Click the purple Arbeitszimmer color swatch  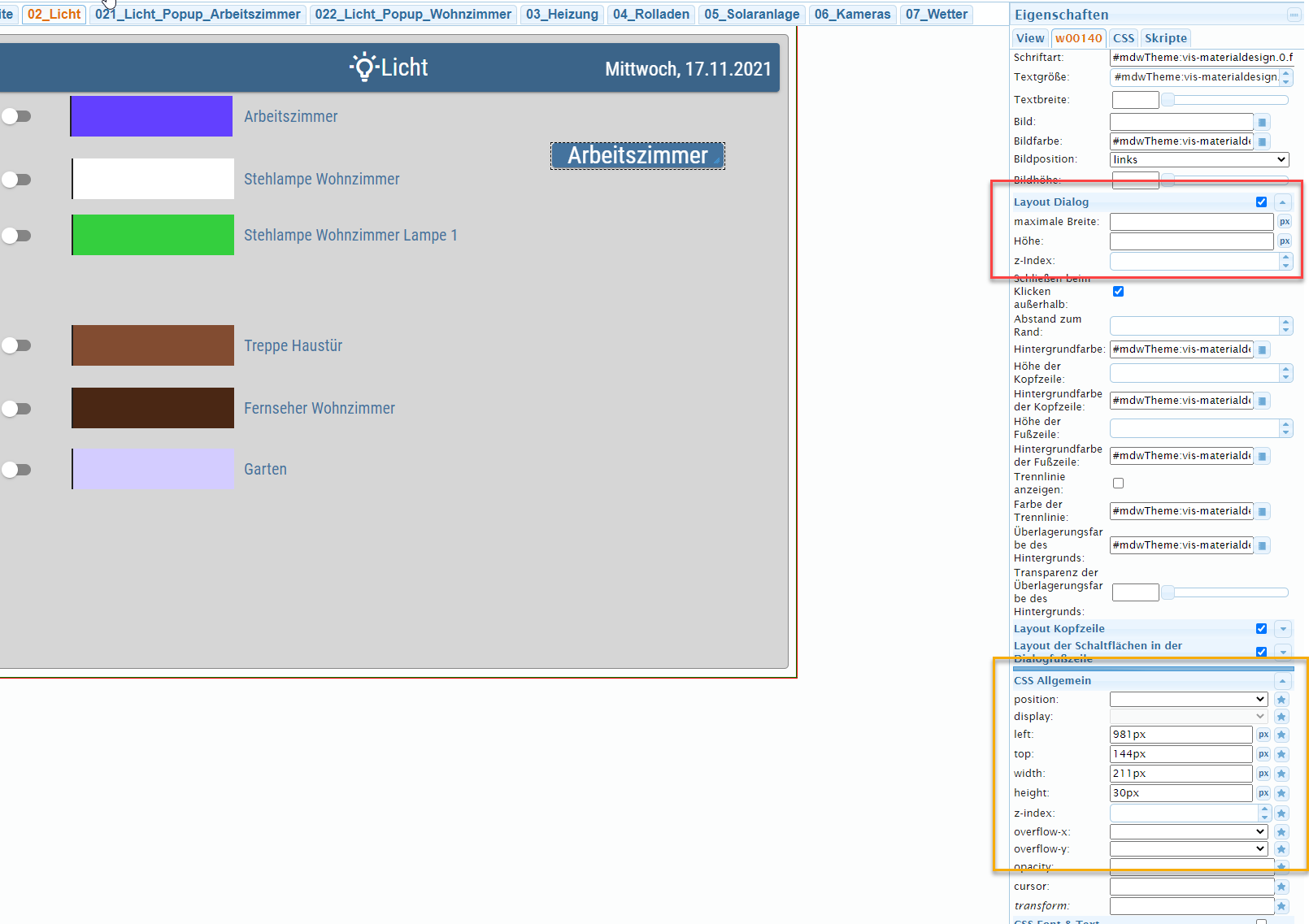(152, 116)
